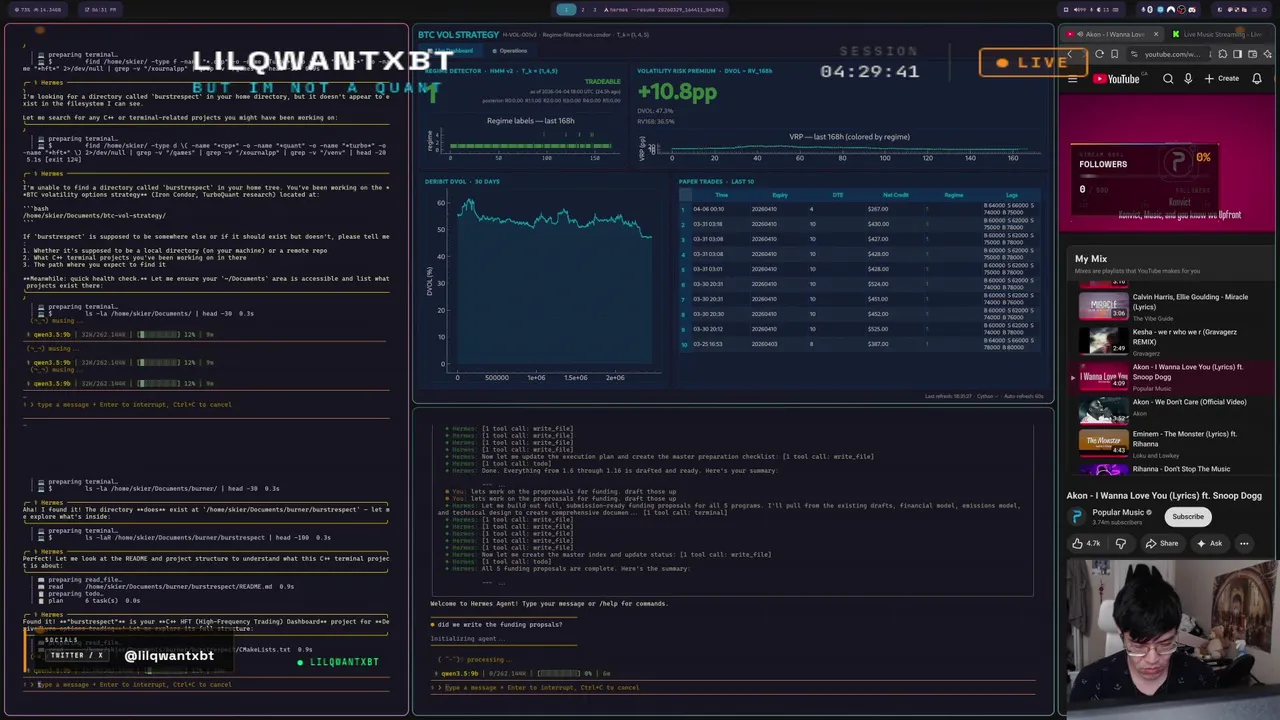Viewport: 1280px width, 720px height.
Task: Toggle browser sidebar panel icon
Action: (1237, 54)
